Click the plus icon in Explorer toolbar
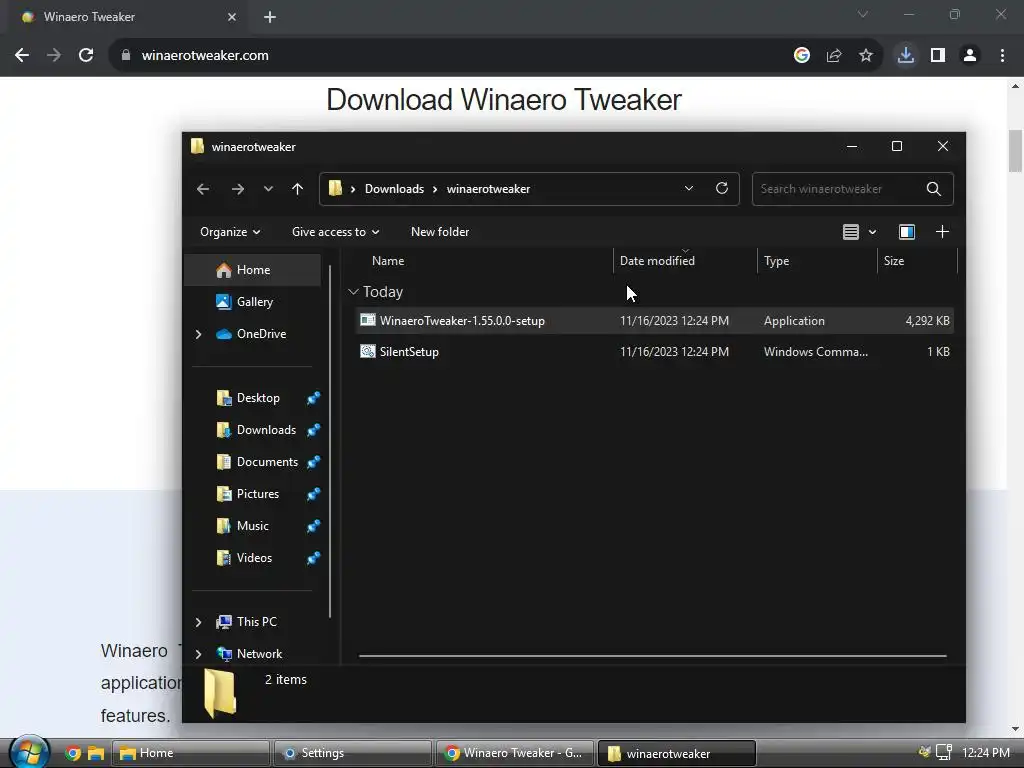This screenshot has width=1024, height=768. 942,232
